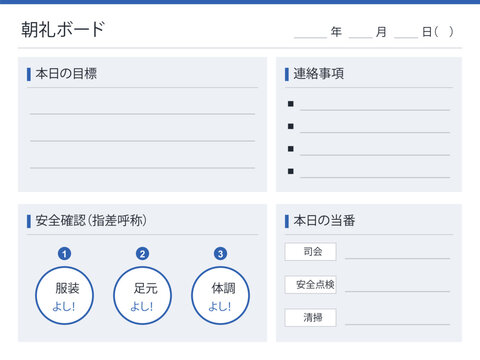480x360 pixels.
Task: Click the number 3 badge
Action: coord(220,254)
